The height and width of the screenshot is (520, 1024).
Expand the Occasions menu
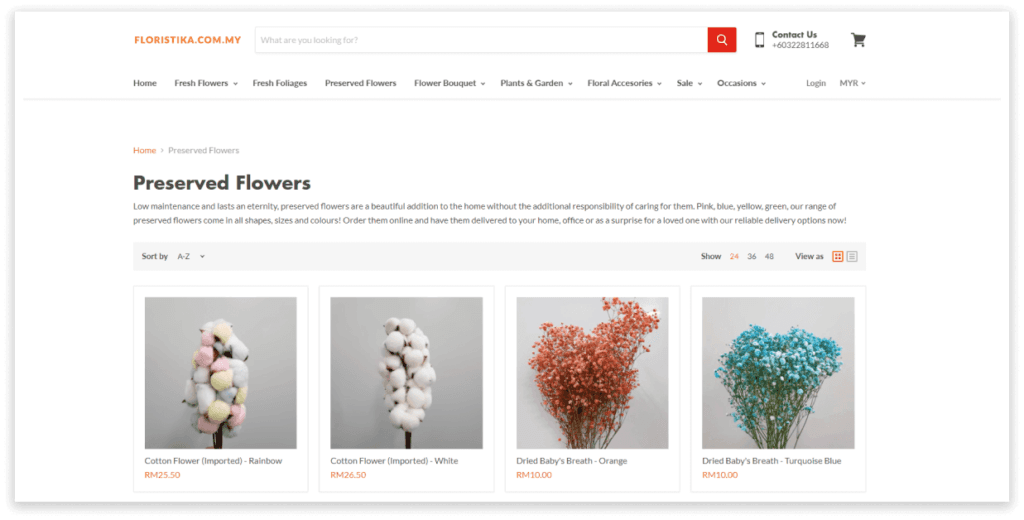pos(741,83)
